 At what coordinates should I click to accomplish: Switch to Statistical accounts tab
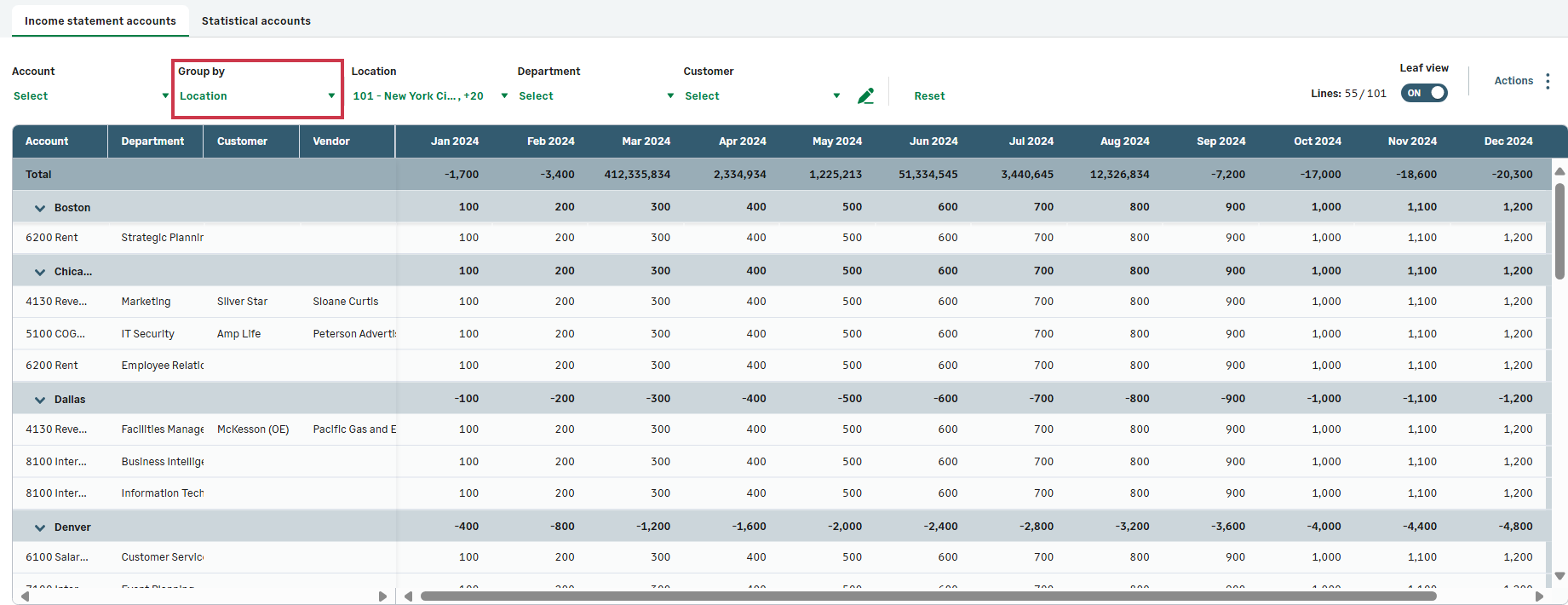tap(256, 20)
